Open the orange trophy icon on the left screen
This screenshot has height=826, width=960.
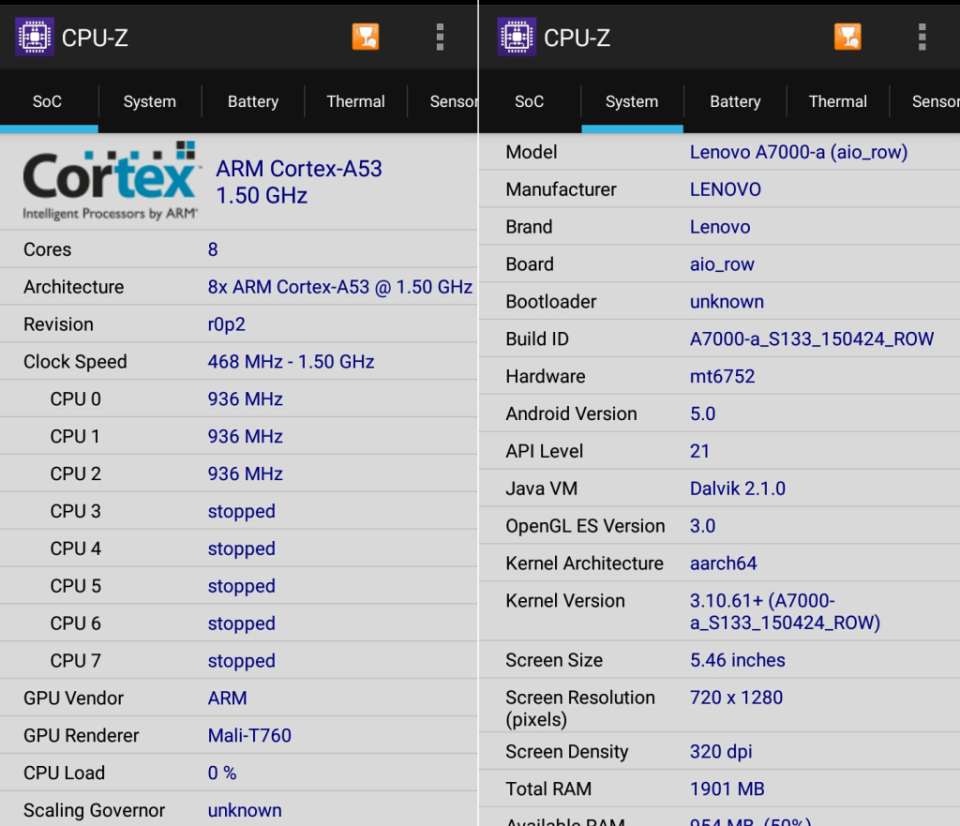pos(366,37)
